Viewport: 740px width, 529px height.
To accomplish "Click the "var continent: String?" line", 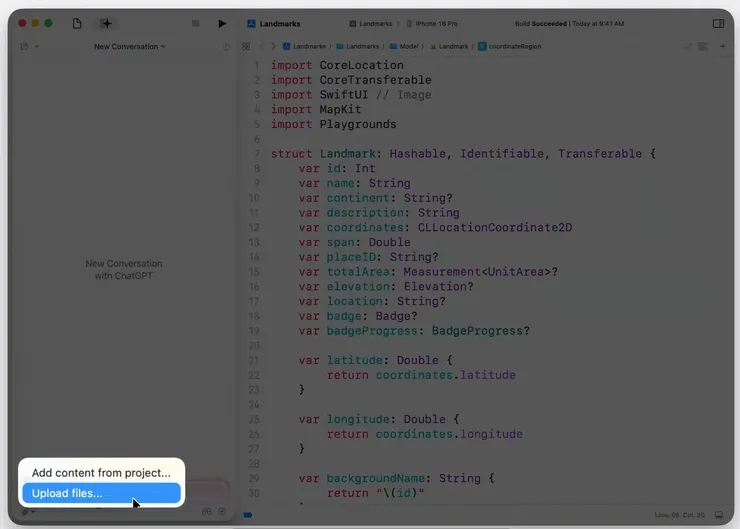I will tap(376, 198).
